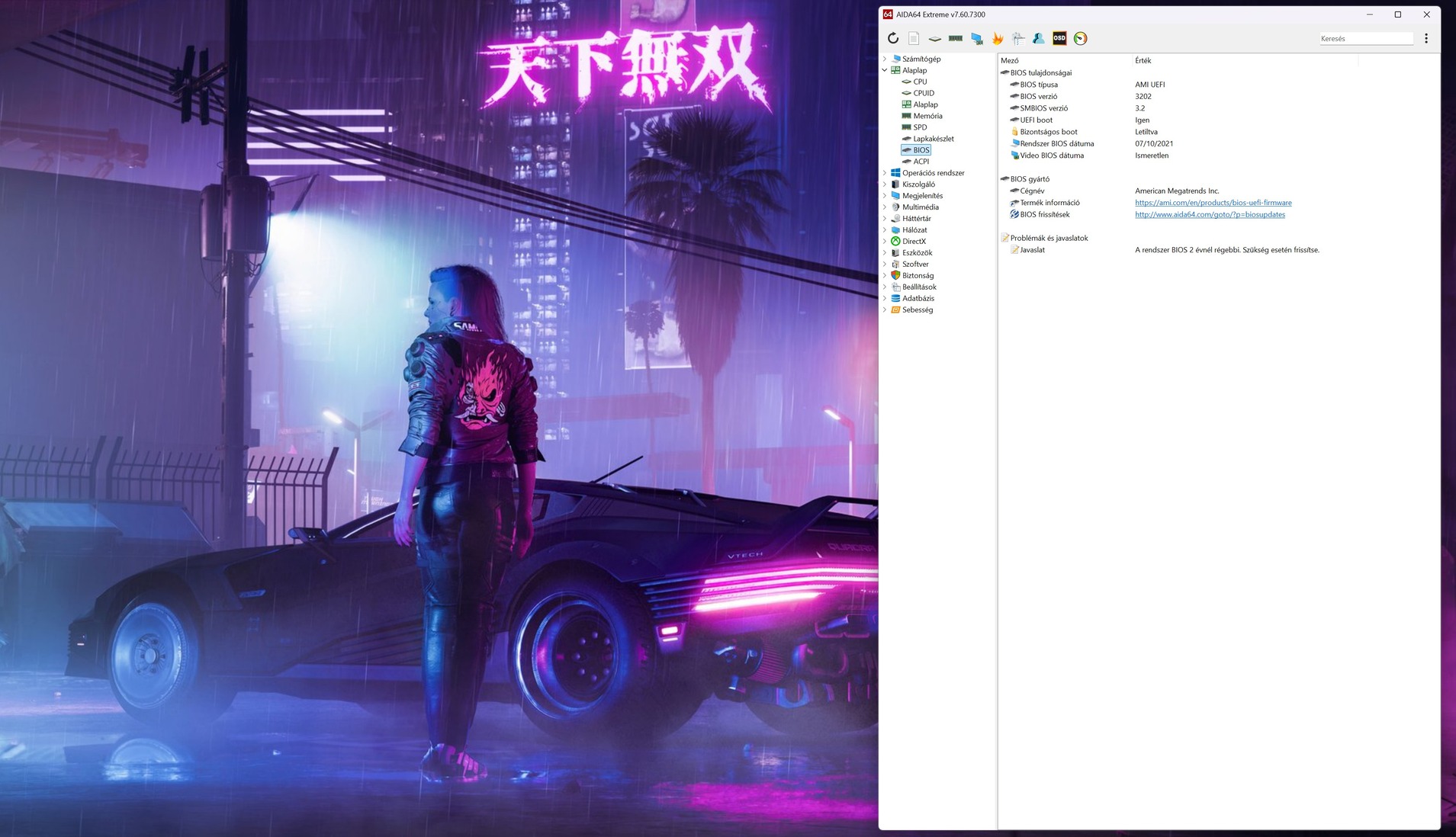Viewport: 1456px width, 837px height.
Task: Click the blue user silhouette toolbar icon
Action: tap(1039, 38)
